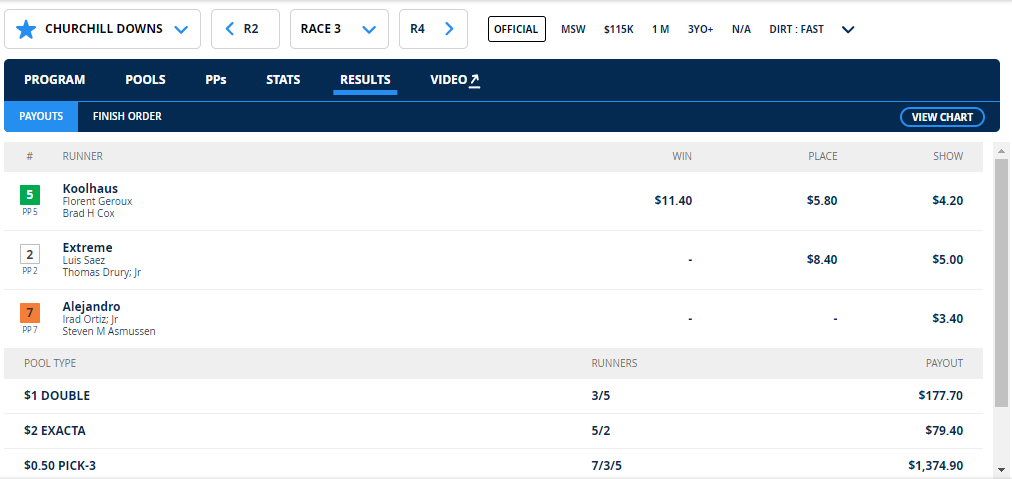The height and width of the screenshot is (479, 1012).
Task: Click jockey Florent Geroux
Action: pos(97,201)
